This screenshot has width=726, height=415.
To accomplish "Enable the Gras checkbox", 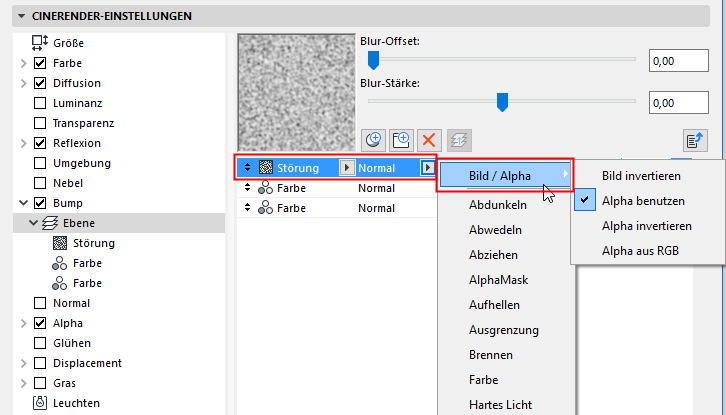I will [x=40, y=383].
